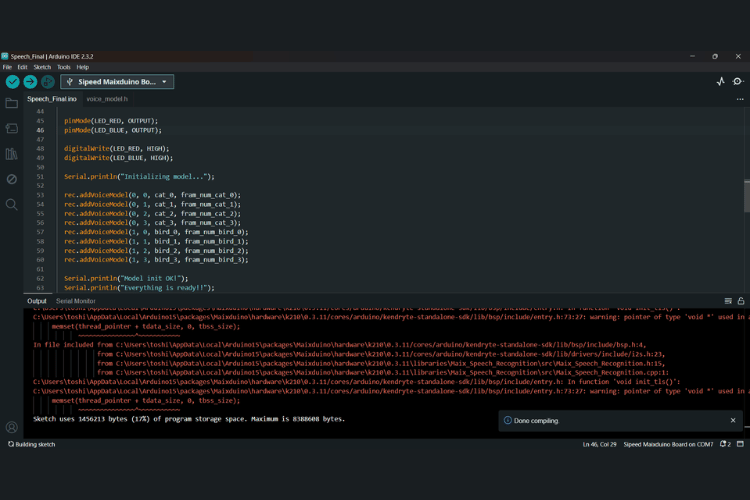This screenshot has width=750, height=500.
Task: Click the "Initializing model..." println line
Action: pos(139,177)
